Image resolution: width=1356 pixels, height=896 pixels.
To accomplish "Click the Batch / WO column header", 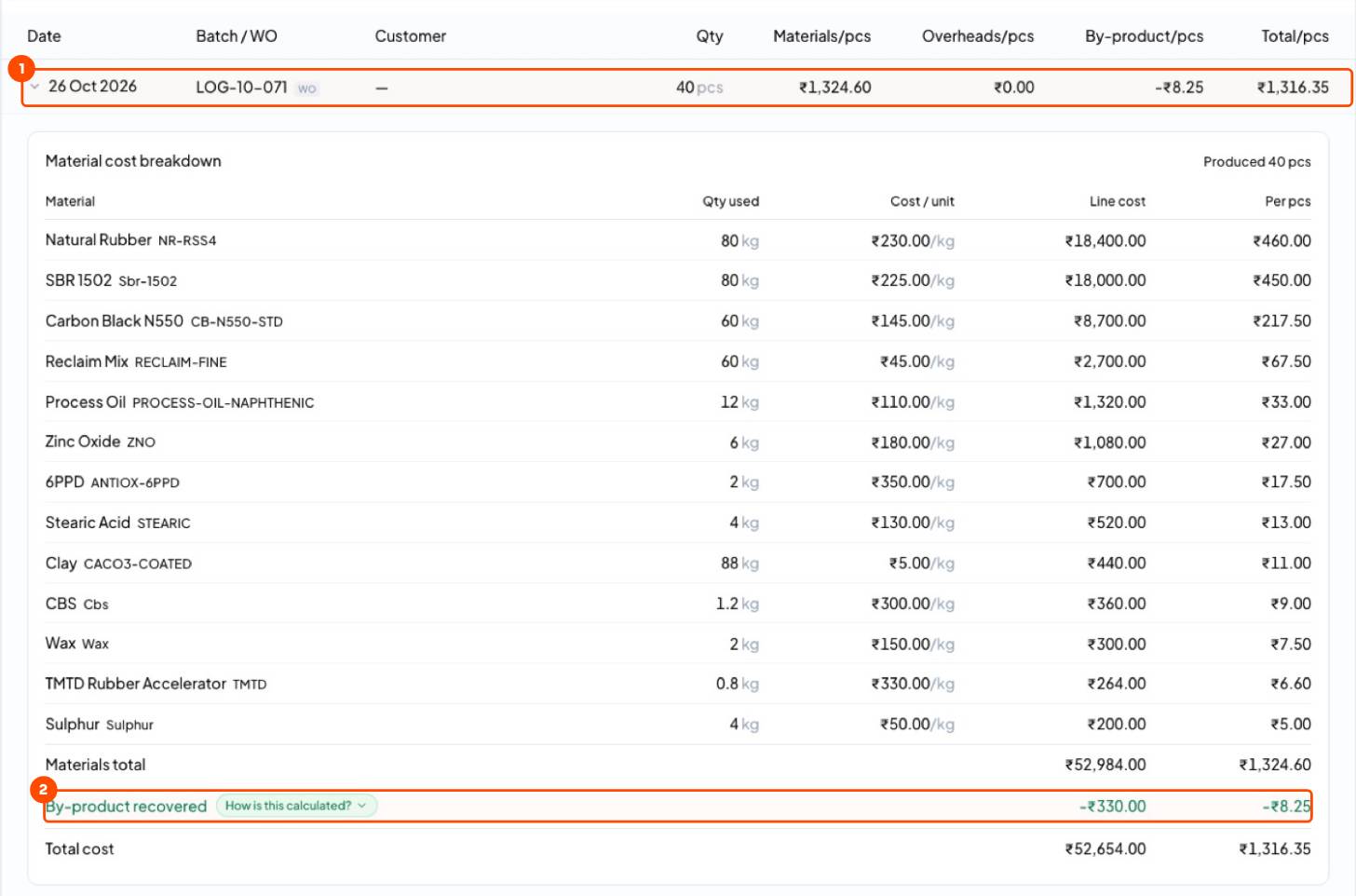I will point(237,36).
